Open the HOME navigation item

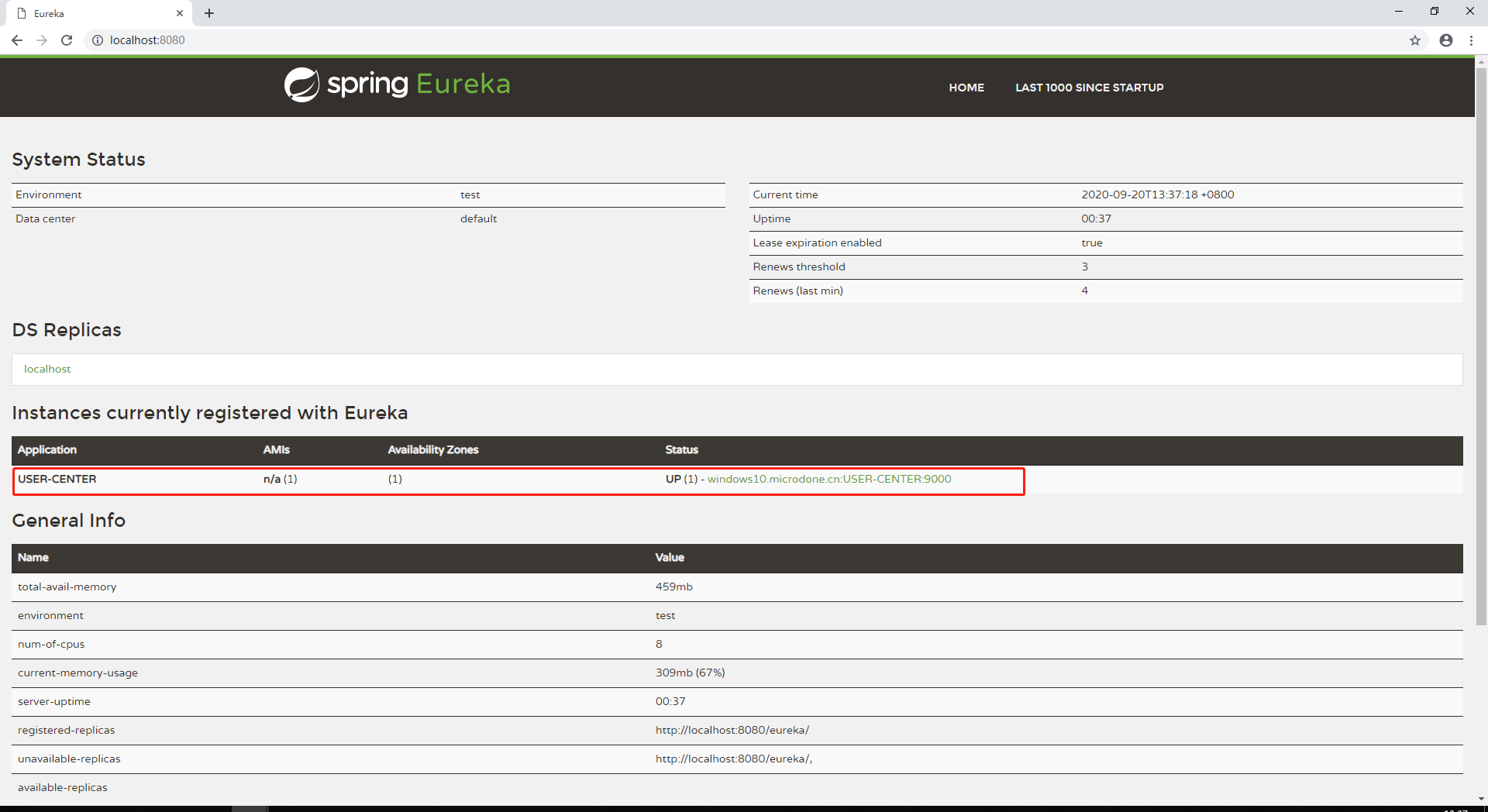(x=966, y=88)
